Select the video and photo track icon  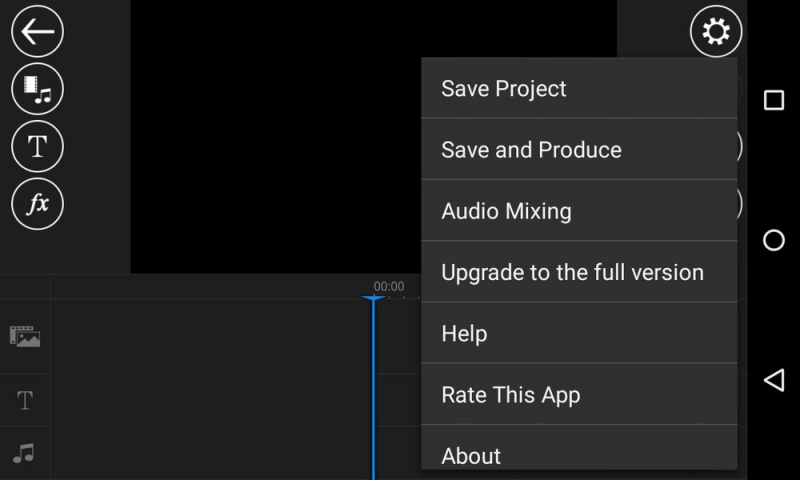[25, 337]
